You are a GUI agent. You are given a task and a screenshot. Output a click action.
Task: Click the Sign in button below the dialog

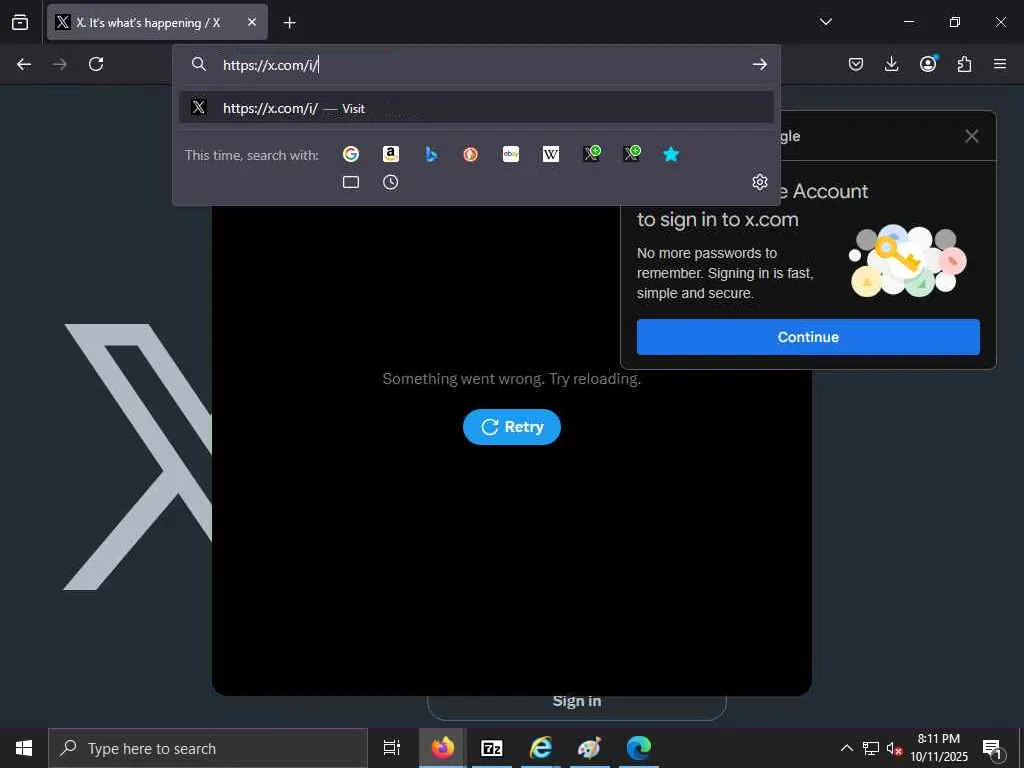click(577, 701)
